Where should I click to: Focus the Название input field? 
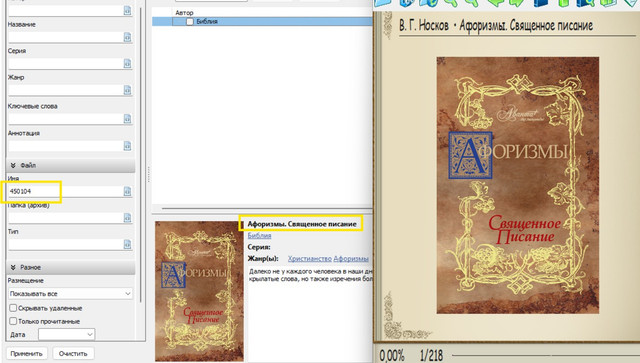coord(65,37)
